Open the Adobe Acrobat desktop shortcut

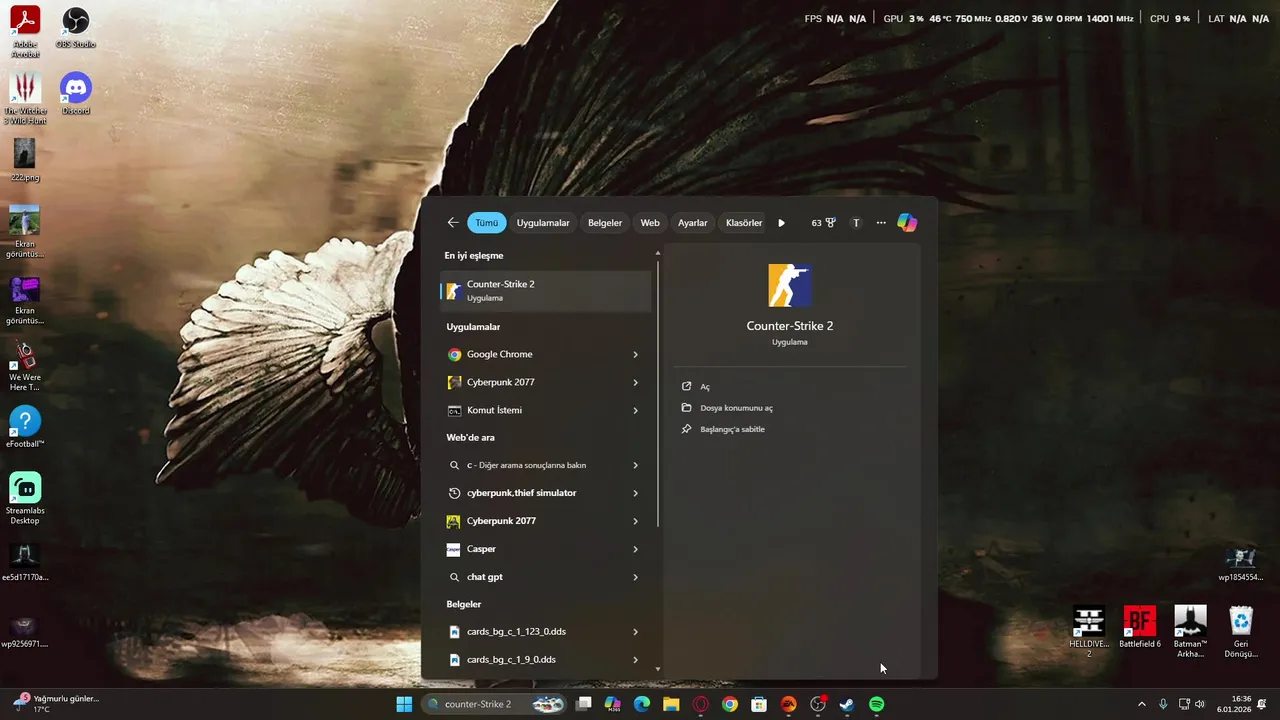point(25,32)
